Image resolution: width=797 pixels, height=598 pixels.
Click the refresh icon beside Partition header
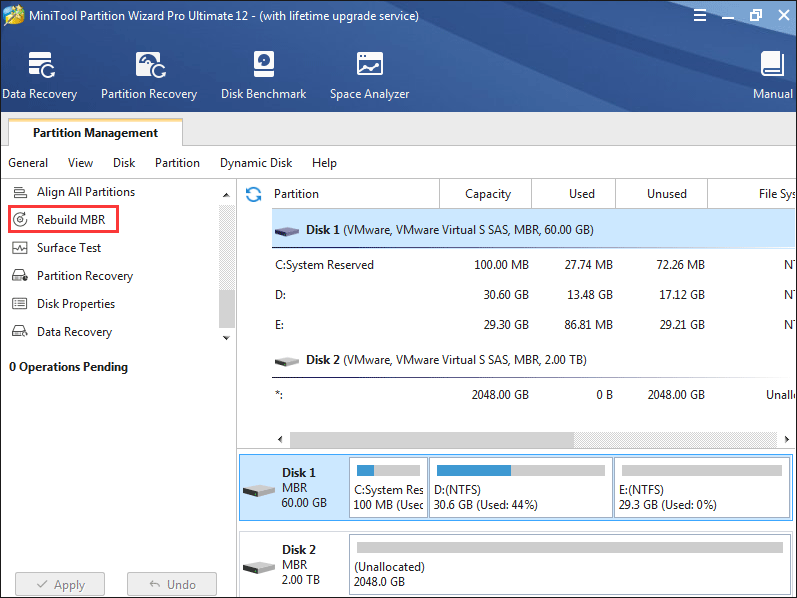[x=253, y=194]
